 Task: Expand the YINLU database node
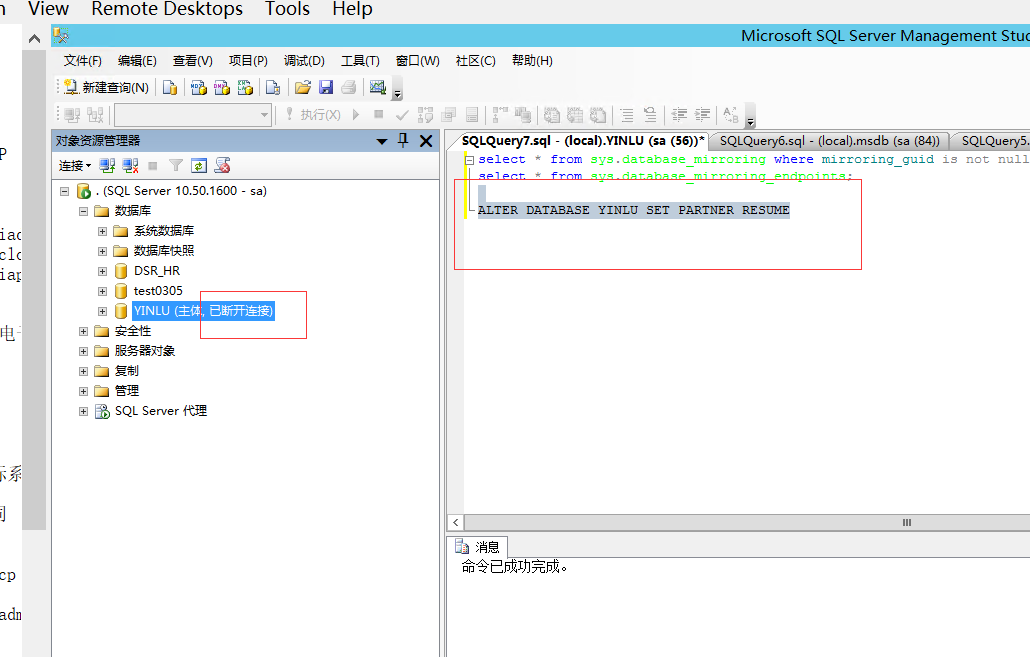point(103,311)
